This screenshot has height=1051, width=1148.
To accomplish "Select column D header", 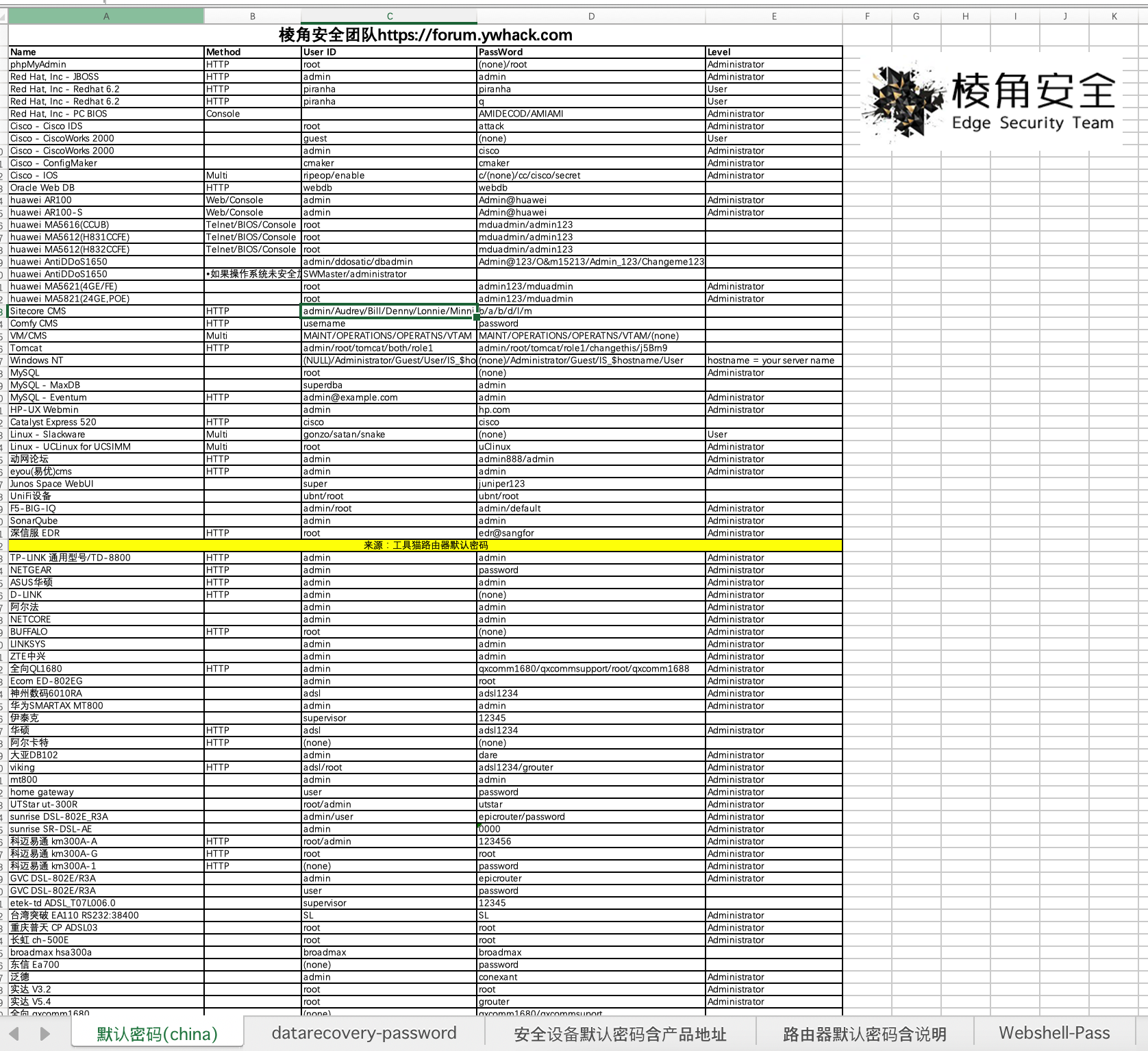I will click(591, 16).
